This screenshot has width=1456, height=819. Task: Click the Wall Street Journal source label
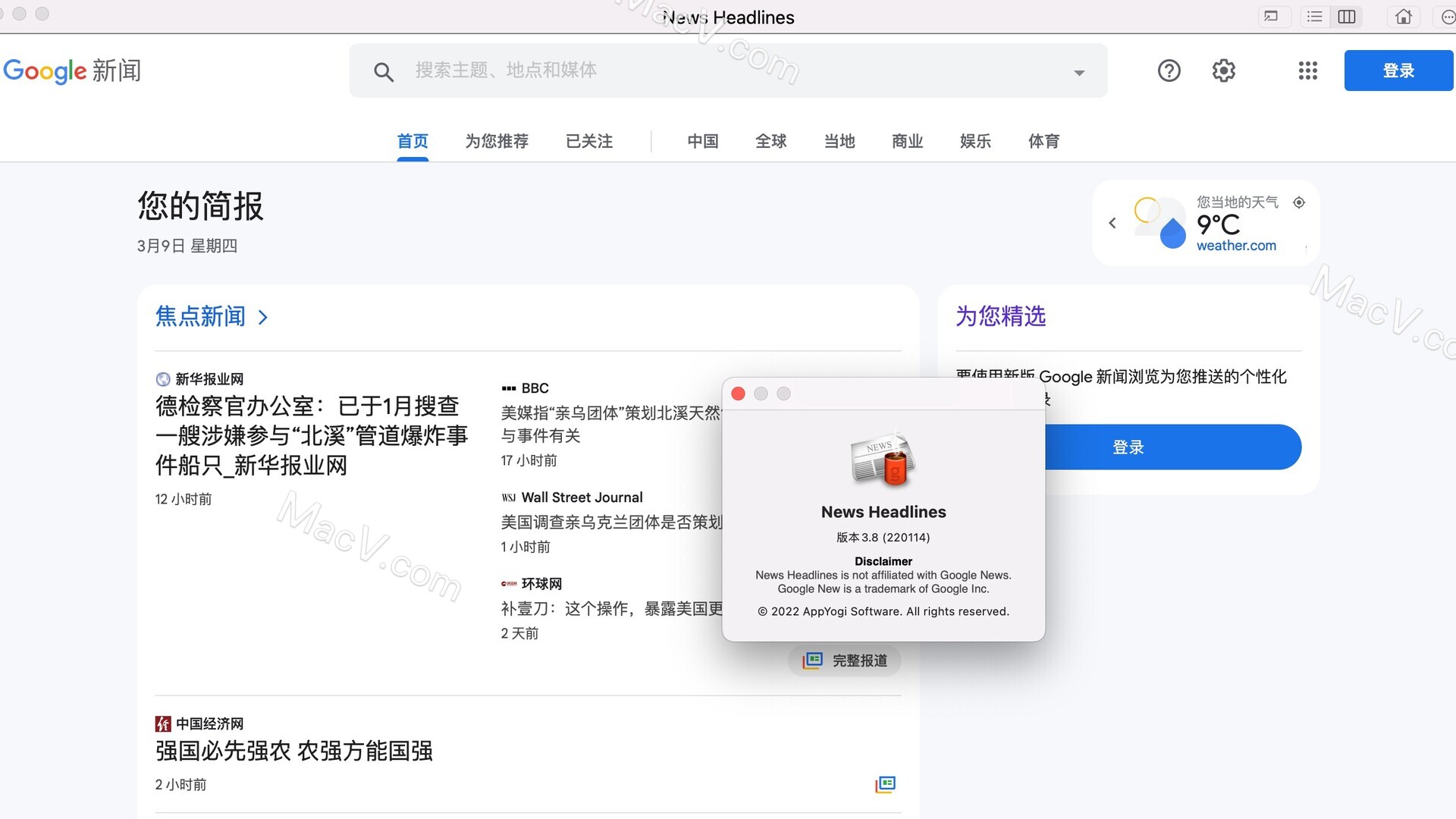tap(582, 497)
